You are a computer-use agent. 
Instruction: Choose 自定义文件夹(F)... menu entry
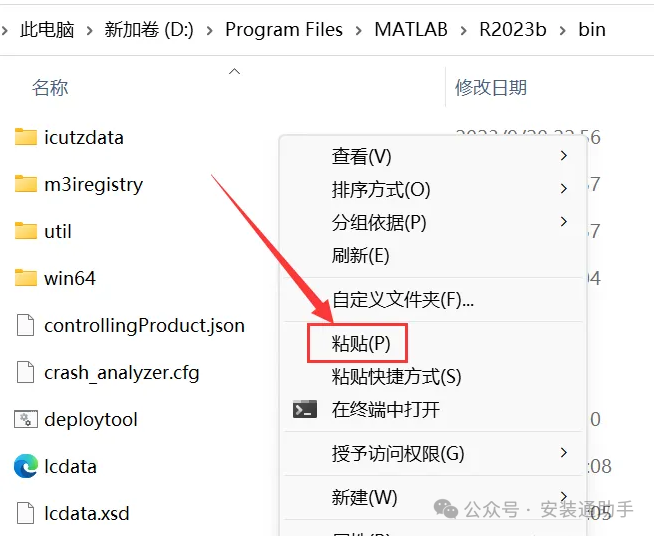pyautogui.click(x=433, y=300)
